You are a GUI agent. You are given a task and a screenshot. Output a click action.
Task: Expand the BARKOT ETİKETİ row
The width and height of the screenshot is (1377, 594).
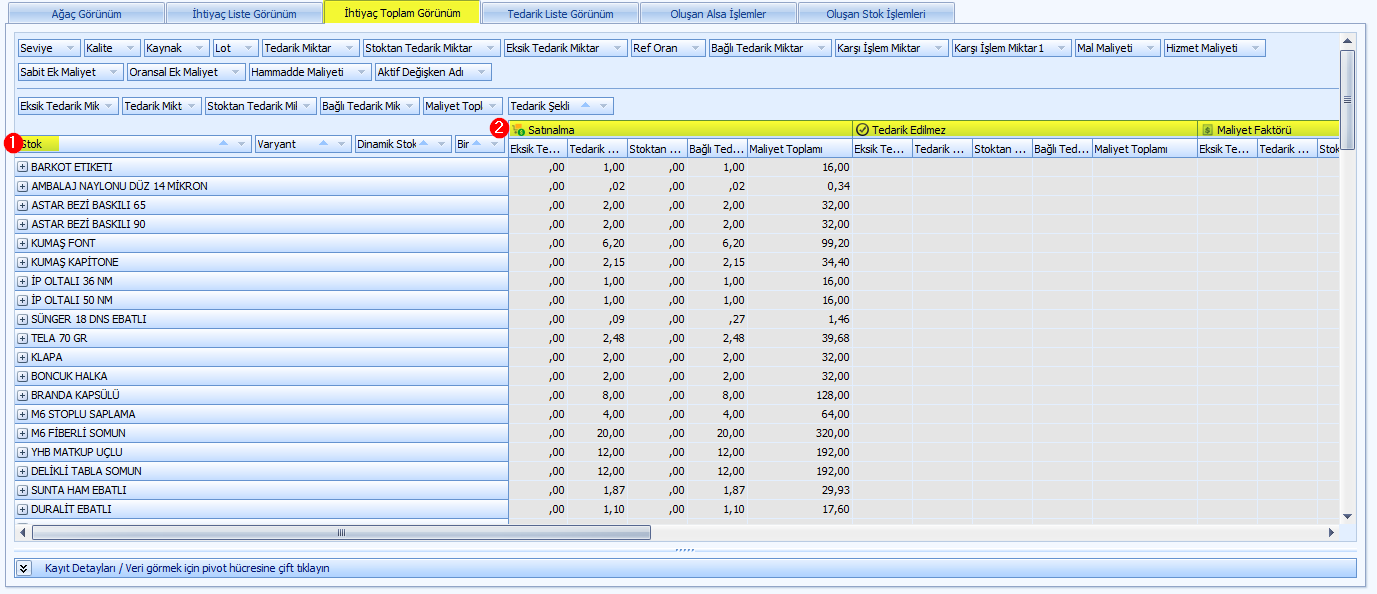click(22, 167)
